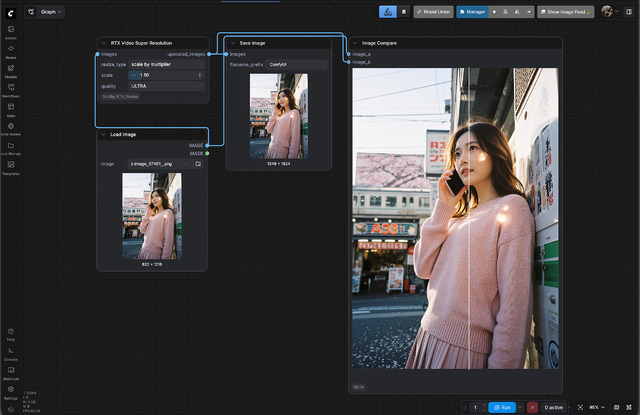Open the quality ULTRA dropdown
Screen dimensions: 640x415
click(x=165, y=86)
